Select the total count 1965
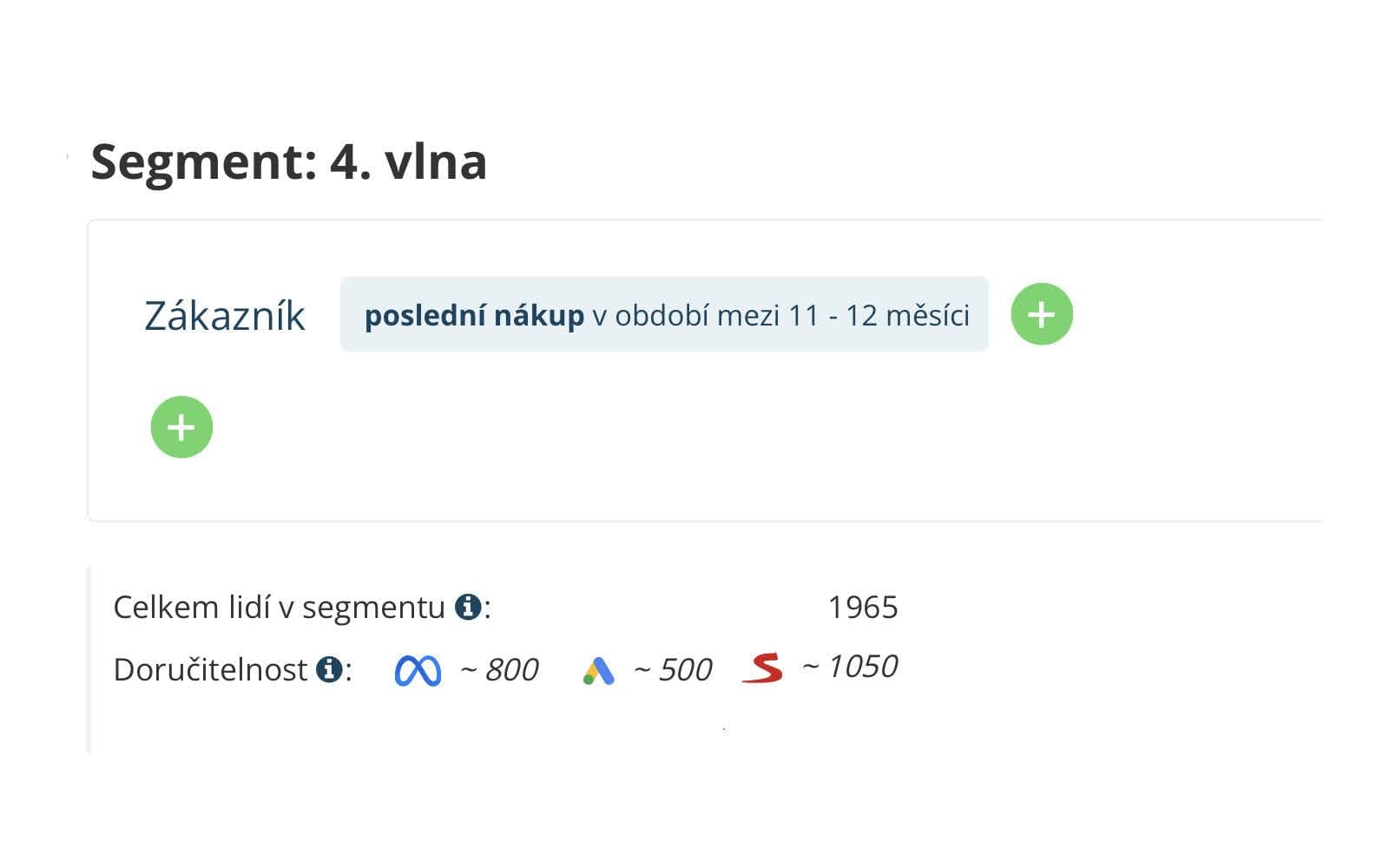 862,608
